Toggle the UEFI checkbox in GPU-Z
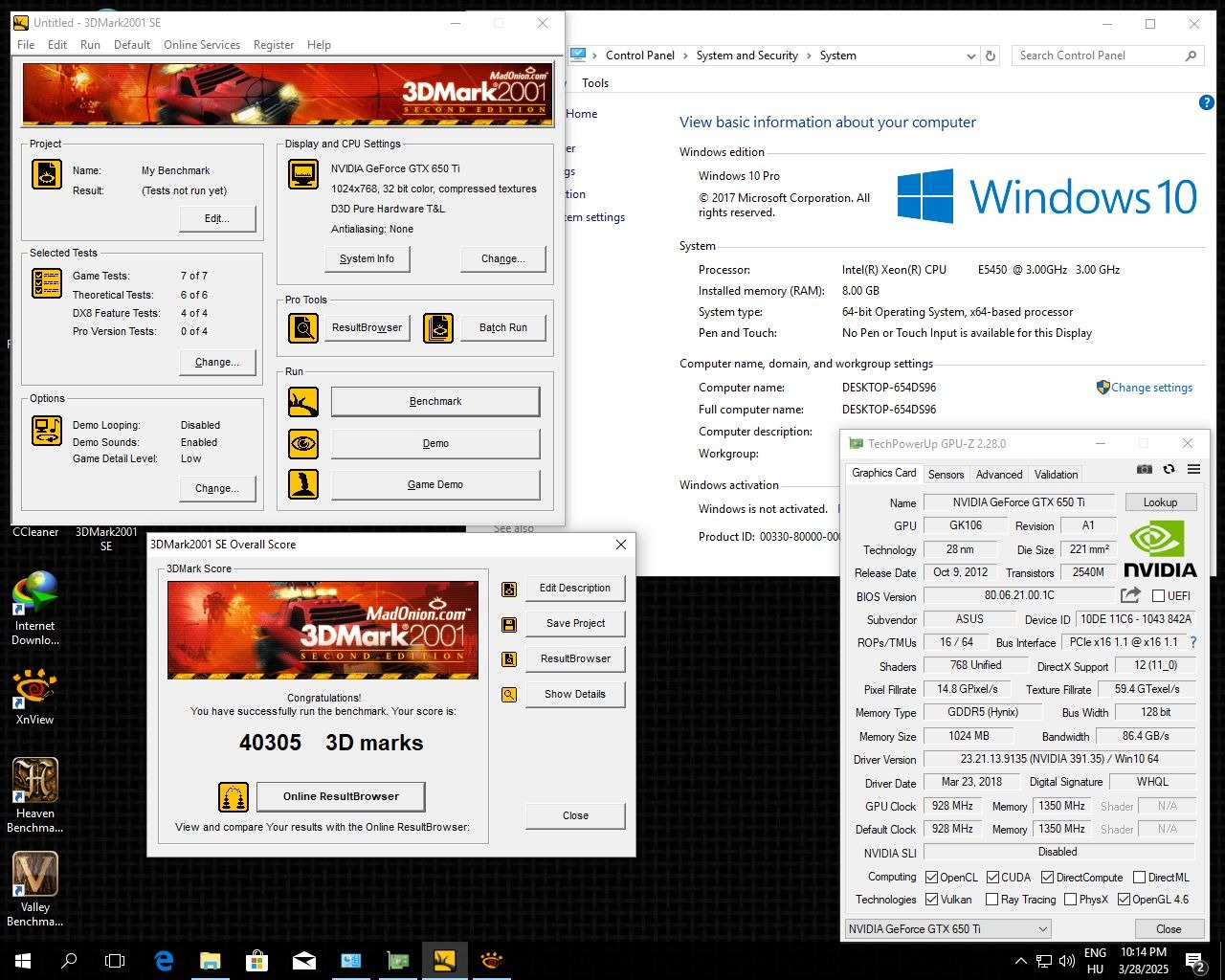This screenshot has width=1225, height=980. click(x=1159, y=596)
